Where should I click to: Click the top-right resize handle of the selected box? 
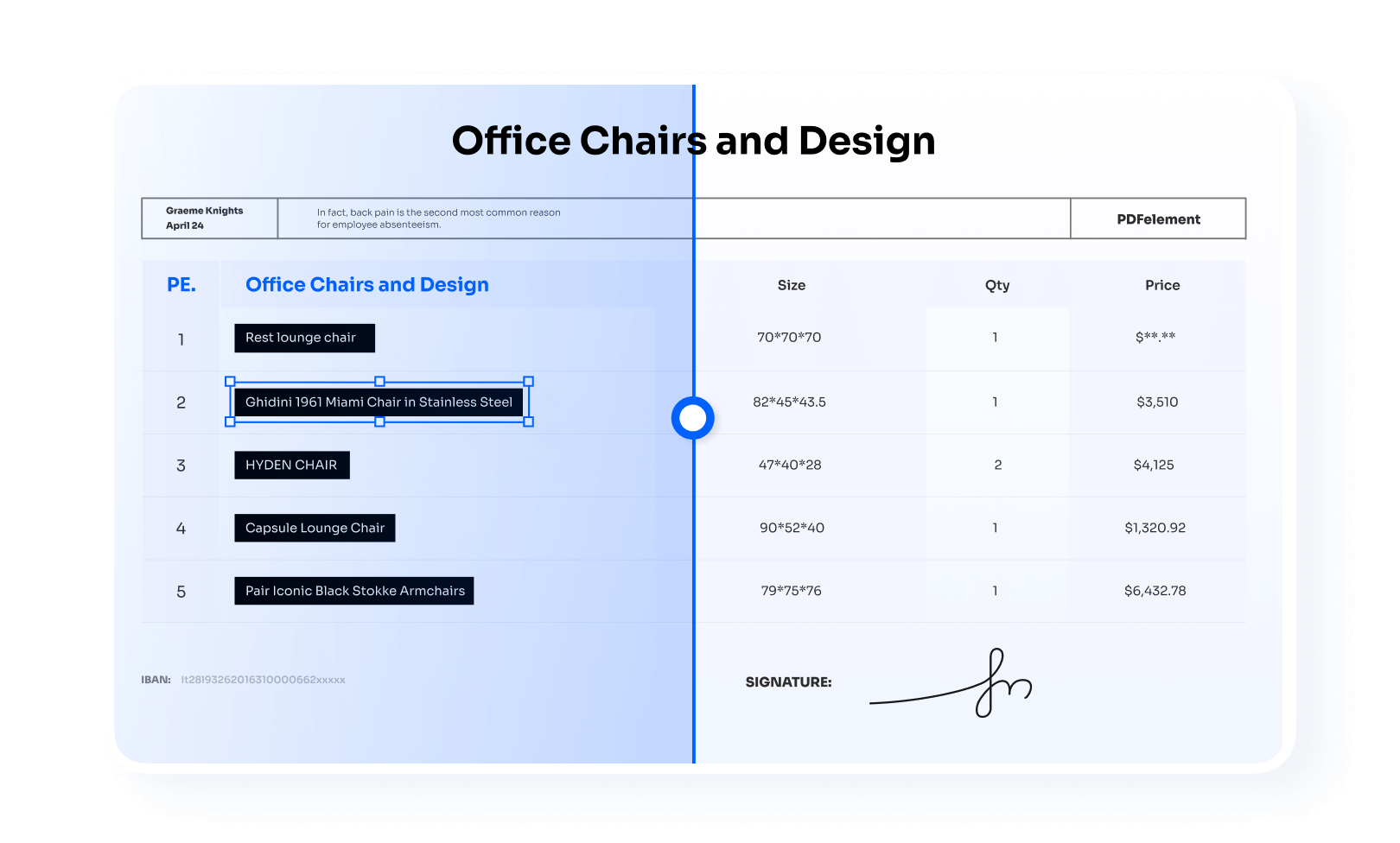529,381
